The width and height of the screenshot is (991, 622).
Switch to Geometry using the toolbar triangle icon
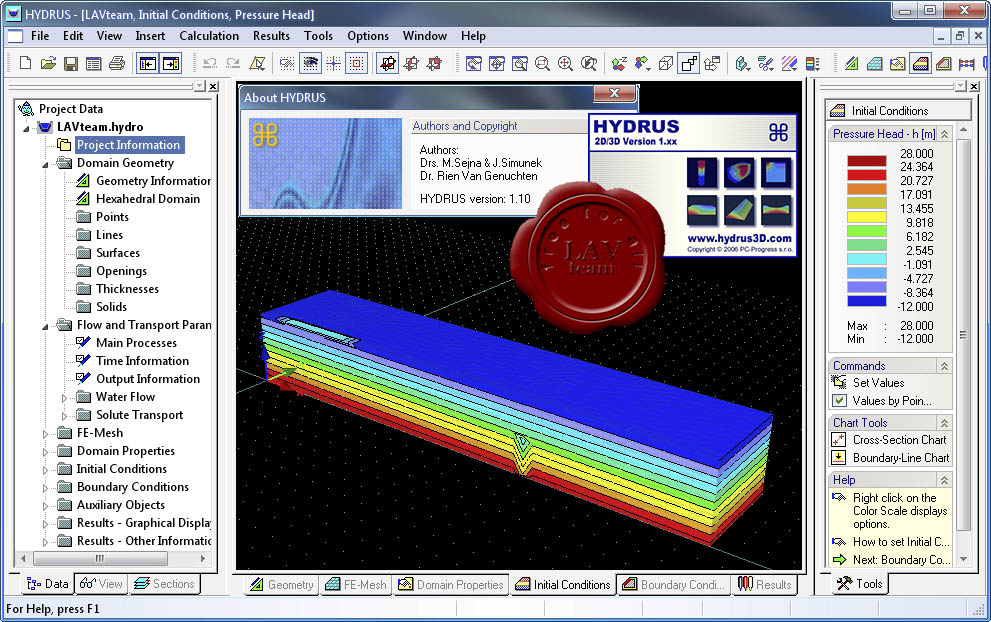click(x=851, y=63)
